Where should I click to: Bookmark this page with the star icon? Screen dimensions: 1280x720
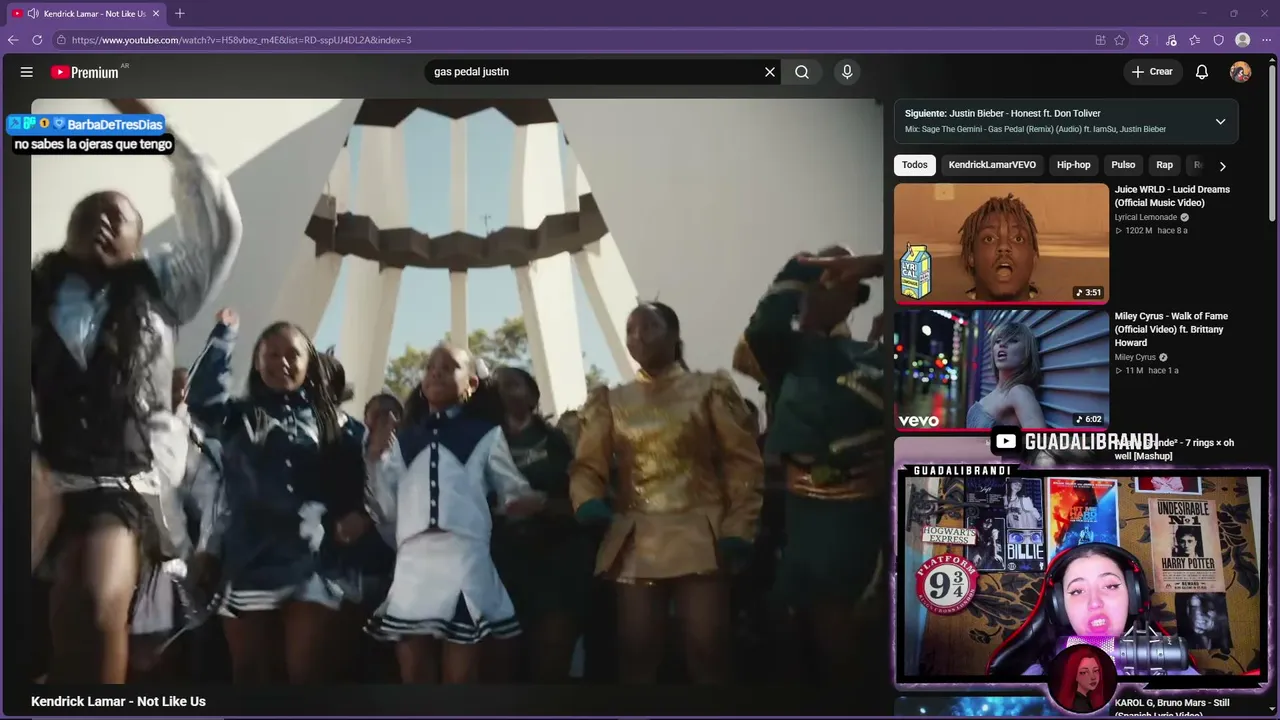1120,40
